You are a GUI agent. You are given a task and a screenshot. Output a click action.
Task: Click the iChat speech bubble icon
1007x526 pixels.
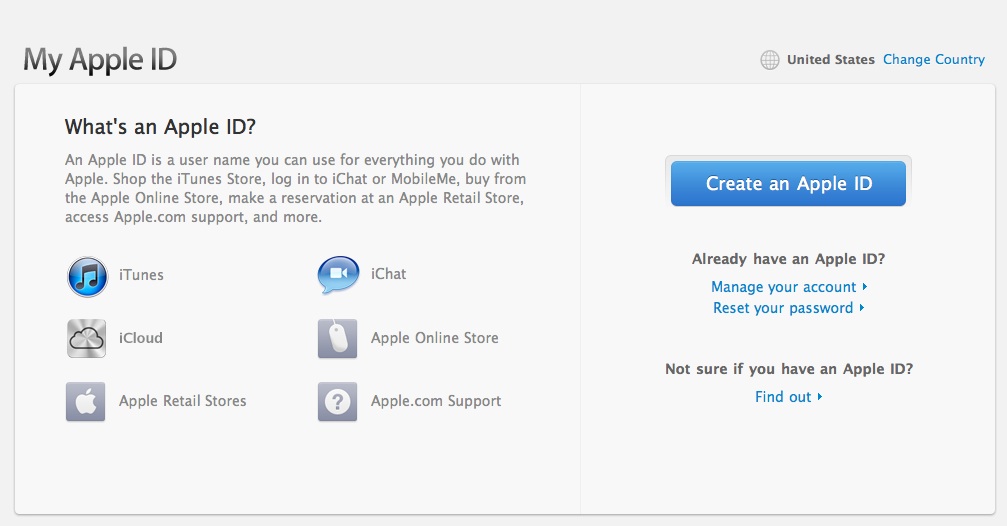(338, 275)
